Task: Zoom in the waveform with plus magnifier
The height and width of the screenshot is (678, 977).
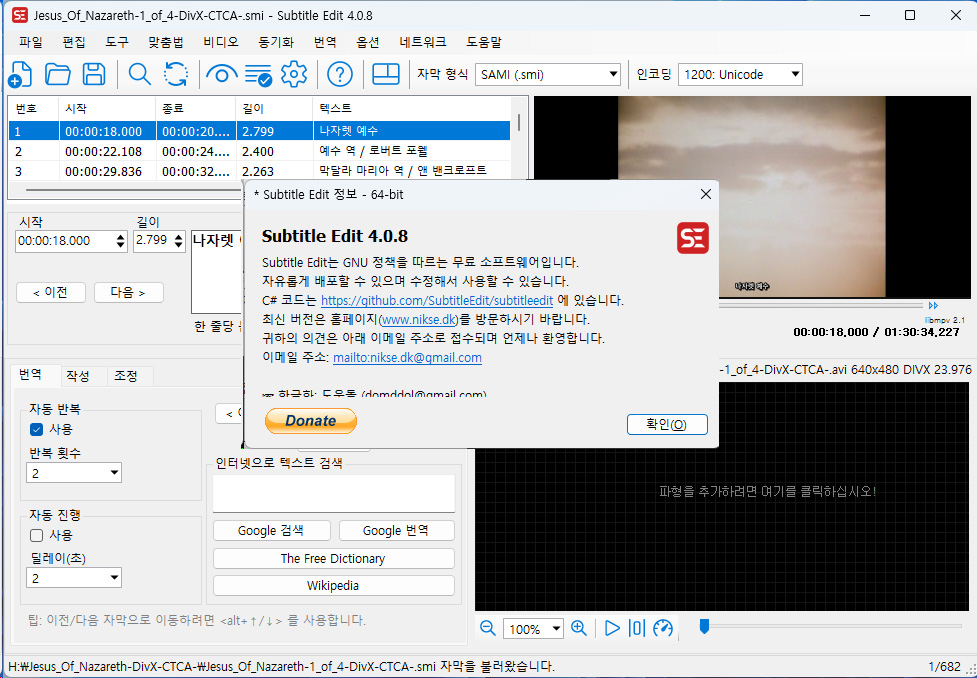Action: 579,628
